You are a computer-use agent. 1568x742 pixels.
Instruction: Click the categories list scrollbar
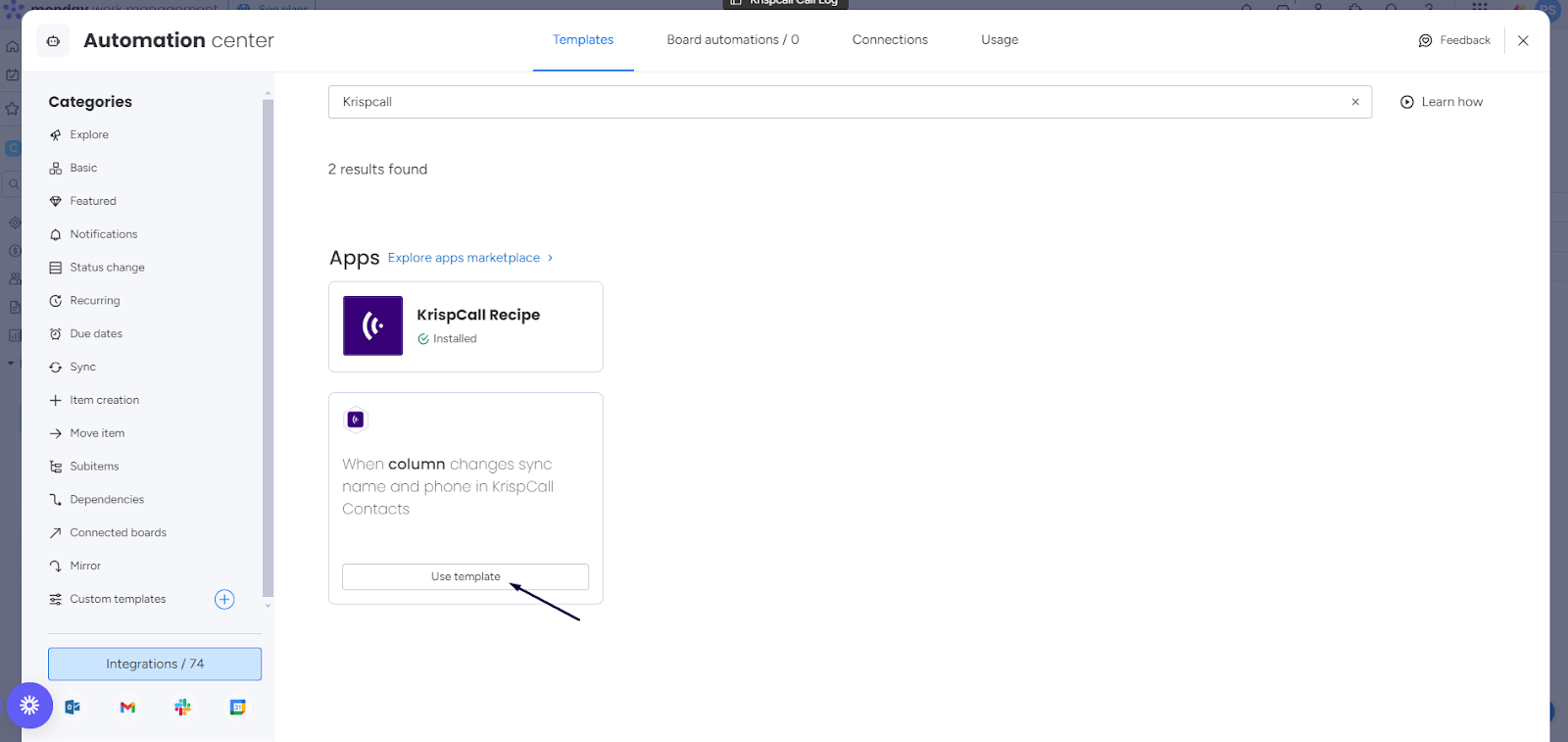[x=268, y=348]
